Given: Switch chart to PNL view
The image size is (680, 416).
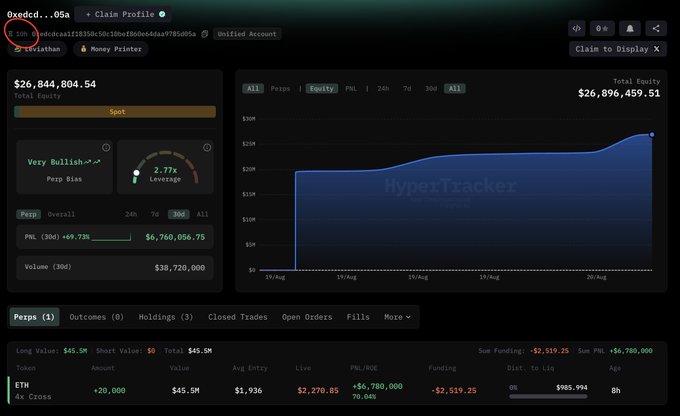Looking at the screenshot, I should [x=351, y=88].
